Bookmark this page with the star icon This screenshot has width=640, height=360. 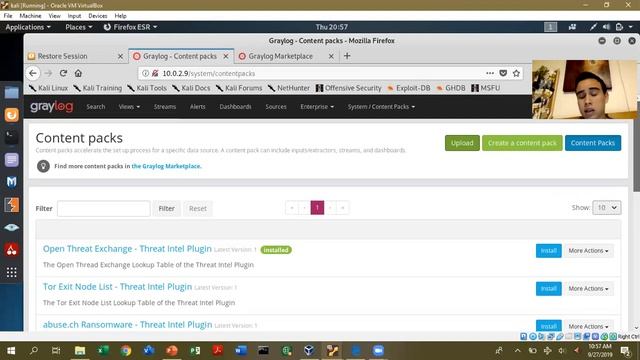point(516,73)
